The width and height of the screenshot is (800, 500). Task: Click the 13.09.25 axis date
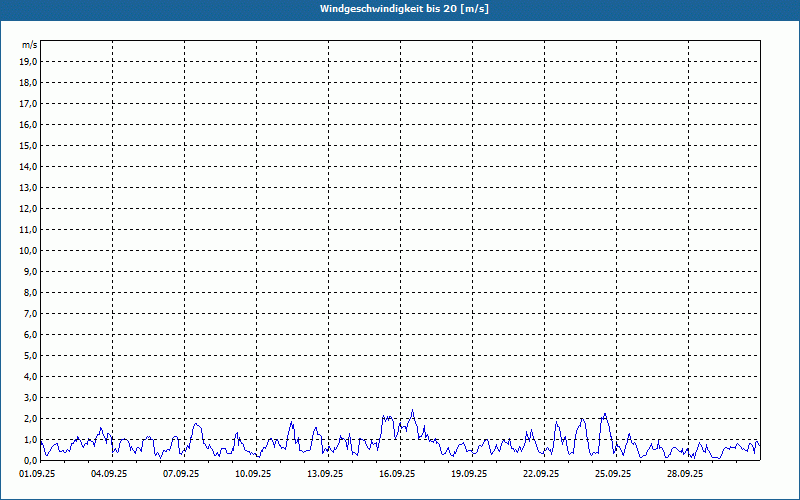[325, 474]
